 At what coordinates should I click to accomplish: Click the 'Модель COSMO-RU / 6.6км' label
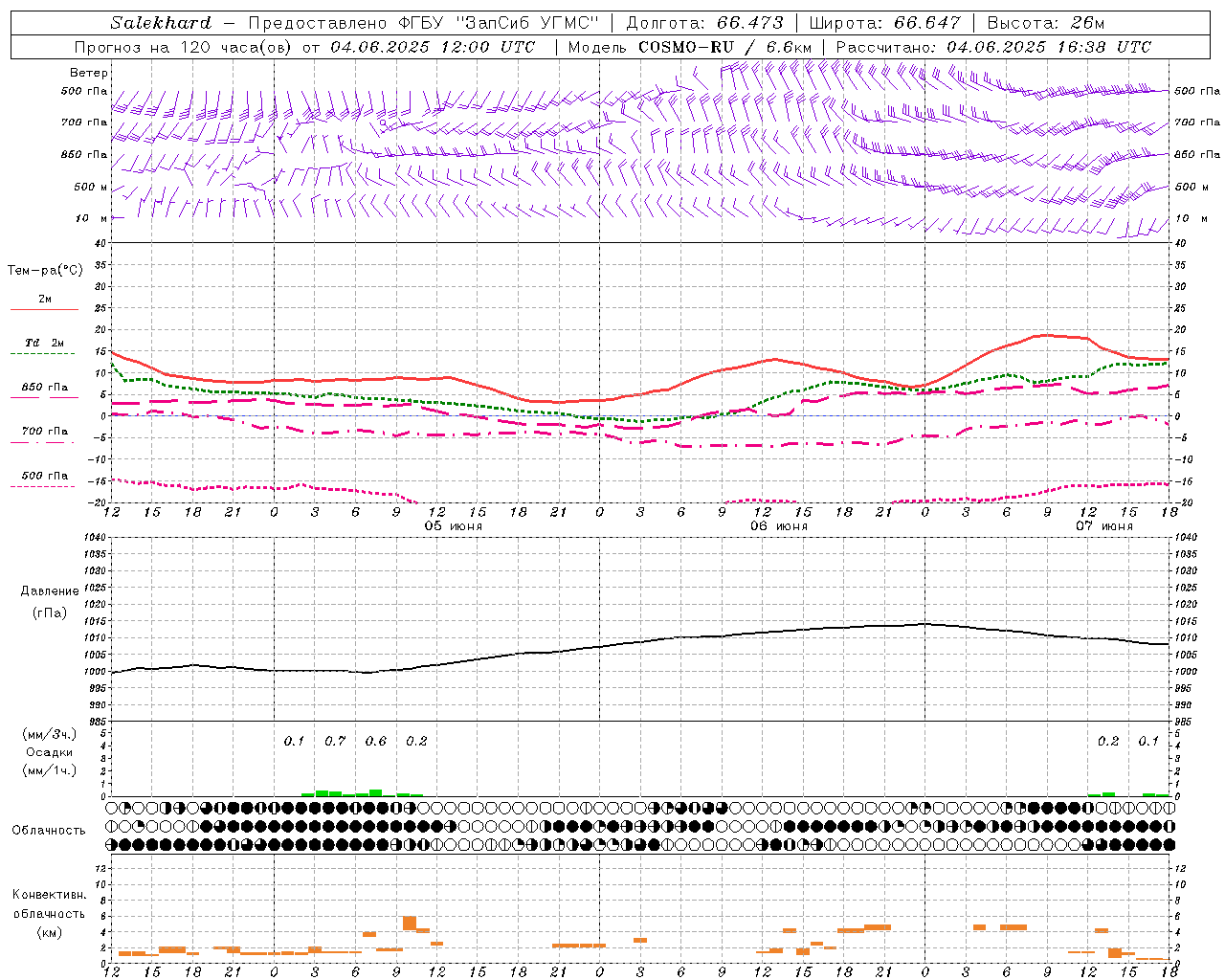pyautogui.click(x=689, y=47)
